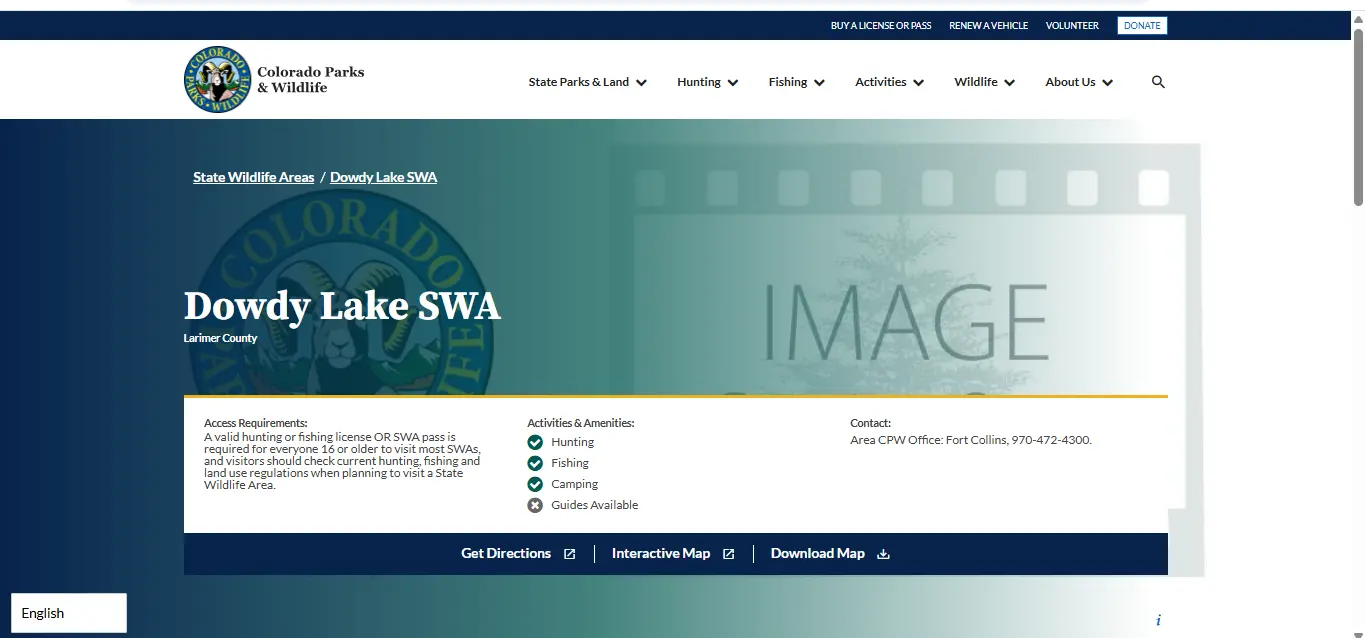Click the italic info icon at bottom right
This screenshot has width=1365, height=638.
pos(1158,620)
